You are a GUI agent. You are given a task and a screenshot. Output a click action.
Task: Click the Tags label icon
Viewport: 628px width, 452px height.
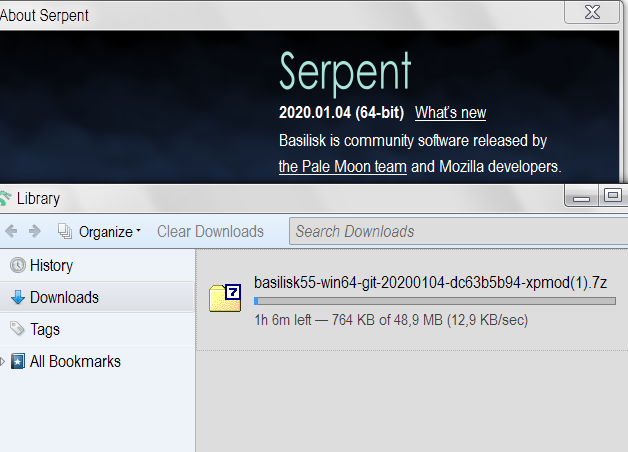pyautogui.click(x=17, y=329)
